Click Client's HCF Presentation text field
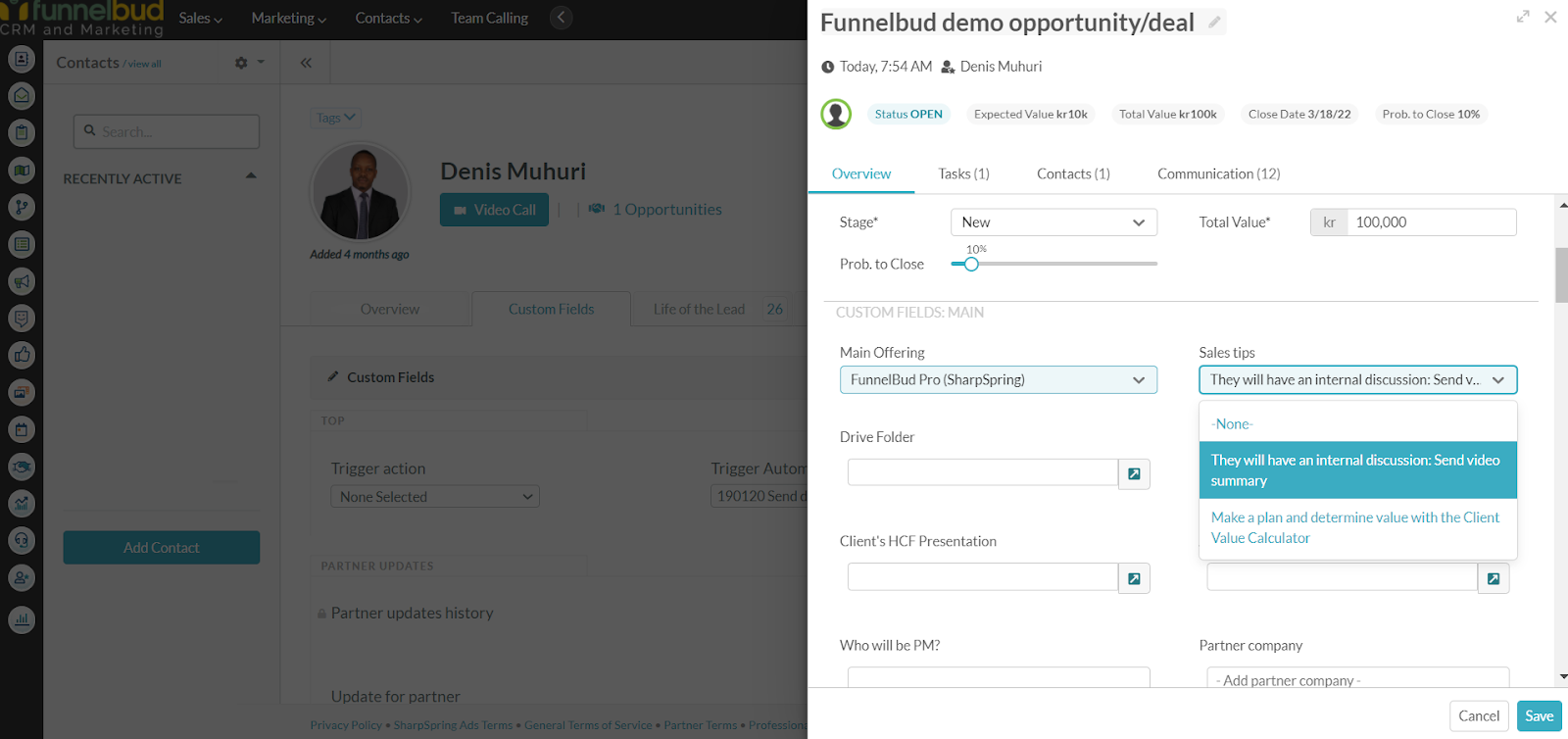This screenshot has height=739, width=1568. click(x=983, y=577)
